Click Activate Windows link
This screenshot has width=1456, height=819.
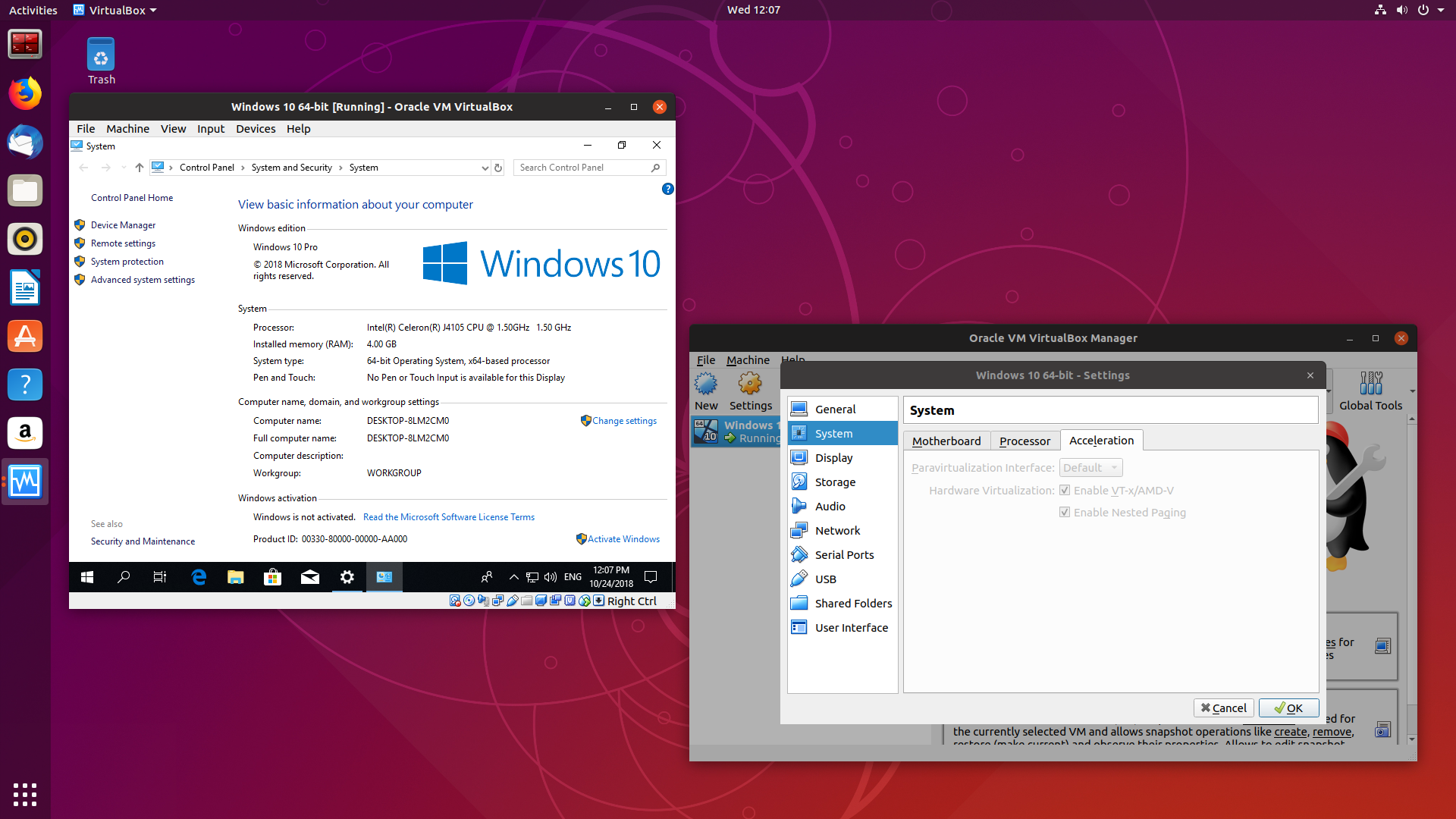(x=623, y=539)
